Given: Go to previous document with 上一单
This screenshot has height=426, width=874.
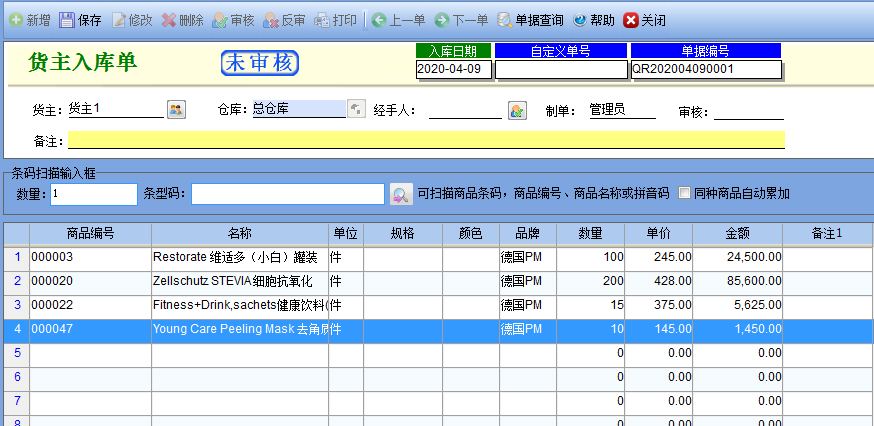Looking at the screenshot, I should coord(380,20).
